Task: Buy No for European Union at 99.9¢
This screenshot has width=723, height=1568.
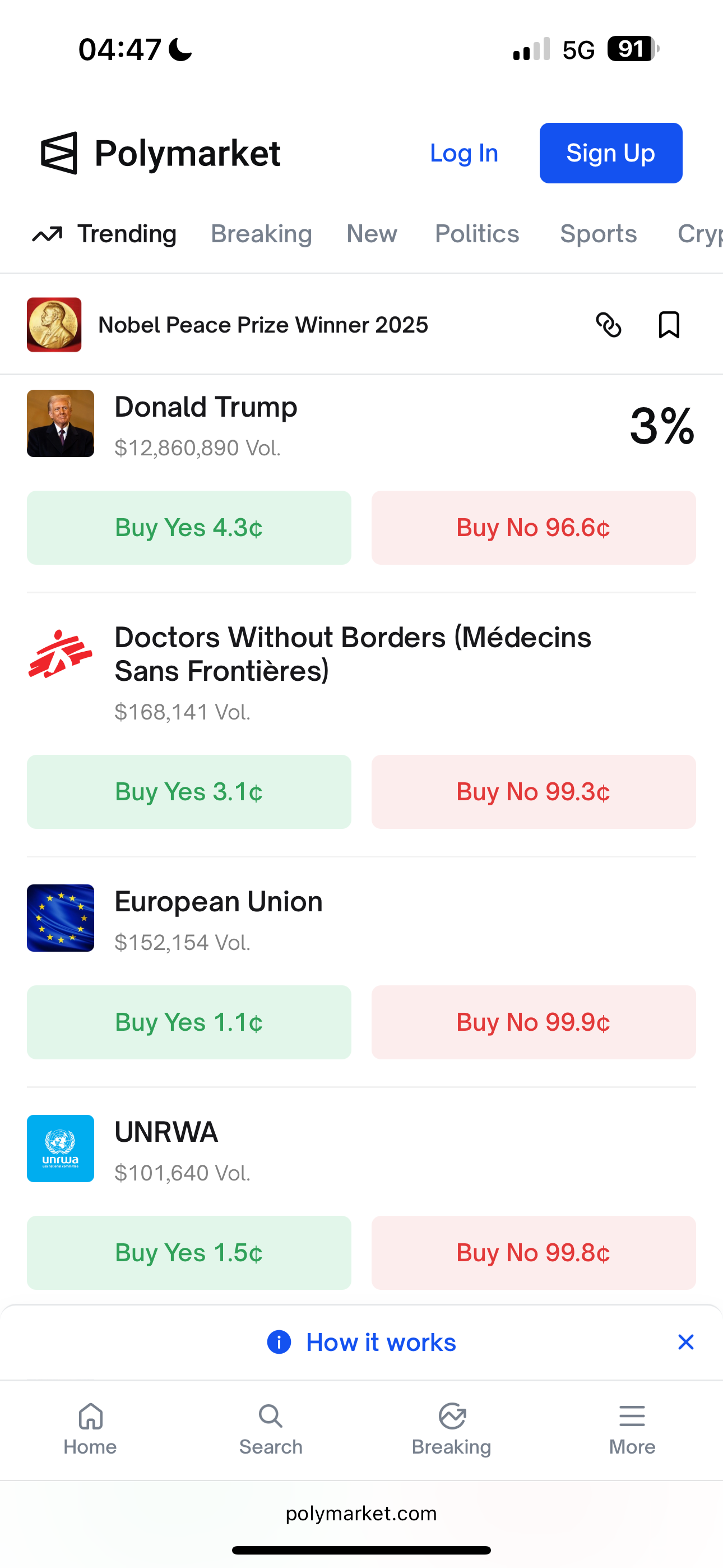Action: [x=533, y=1022]
